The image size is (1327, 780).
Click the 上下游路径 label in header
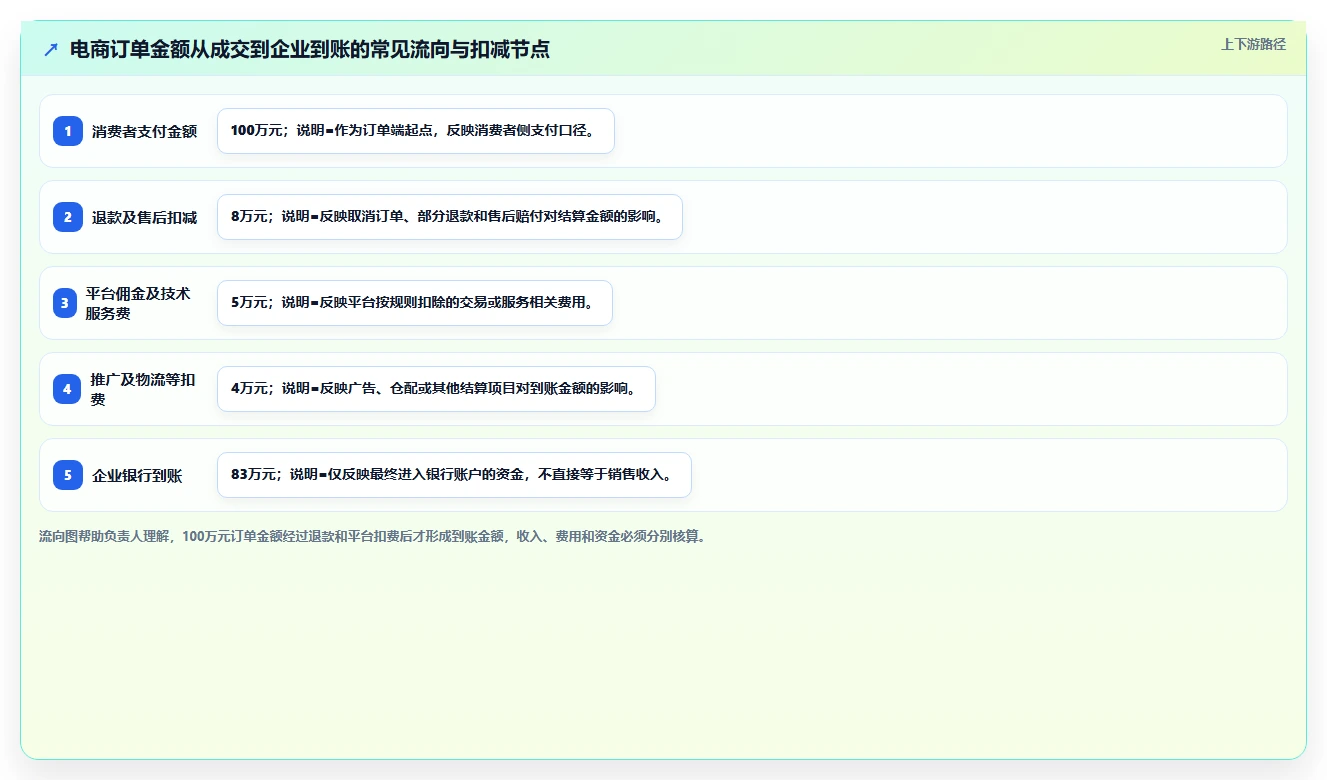(x=1253, y=45)
